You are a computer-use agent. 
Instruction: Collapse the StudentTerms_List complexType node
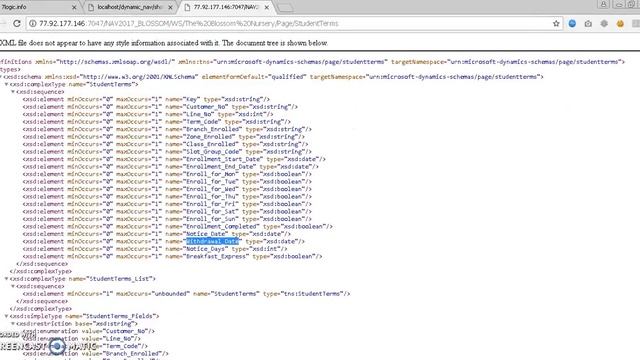point(6,279)
